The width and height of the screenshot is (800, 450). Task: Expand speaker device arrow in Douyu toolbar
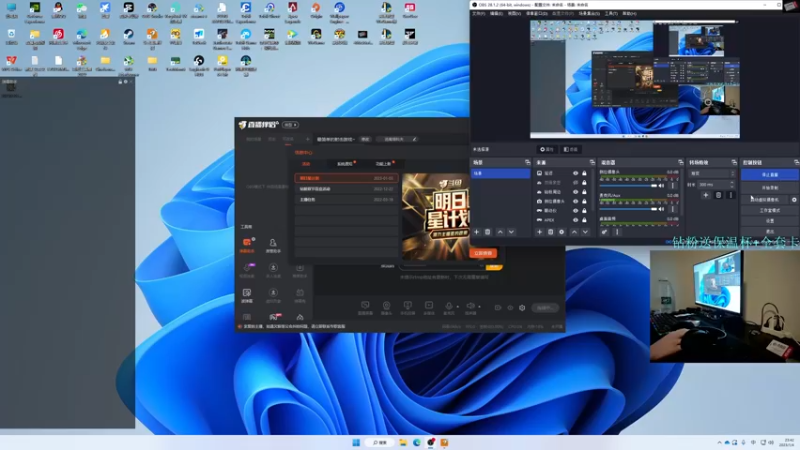click(479, 307)
